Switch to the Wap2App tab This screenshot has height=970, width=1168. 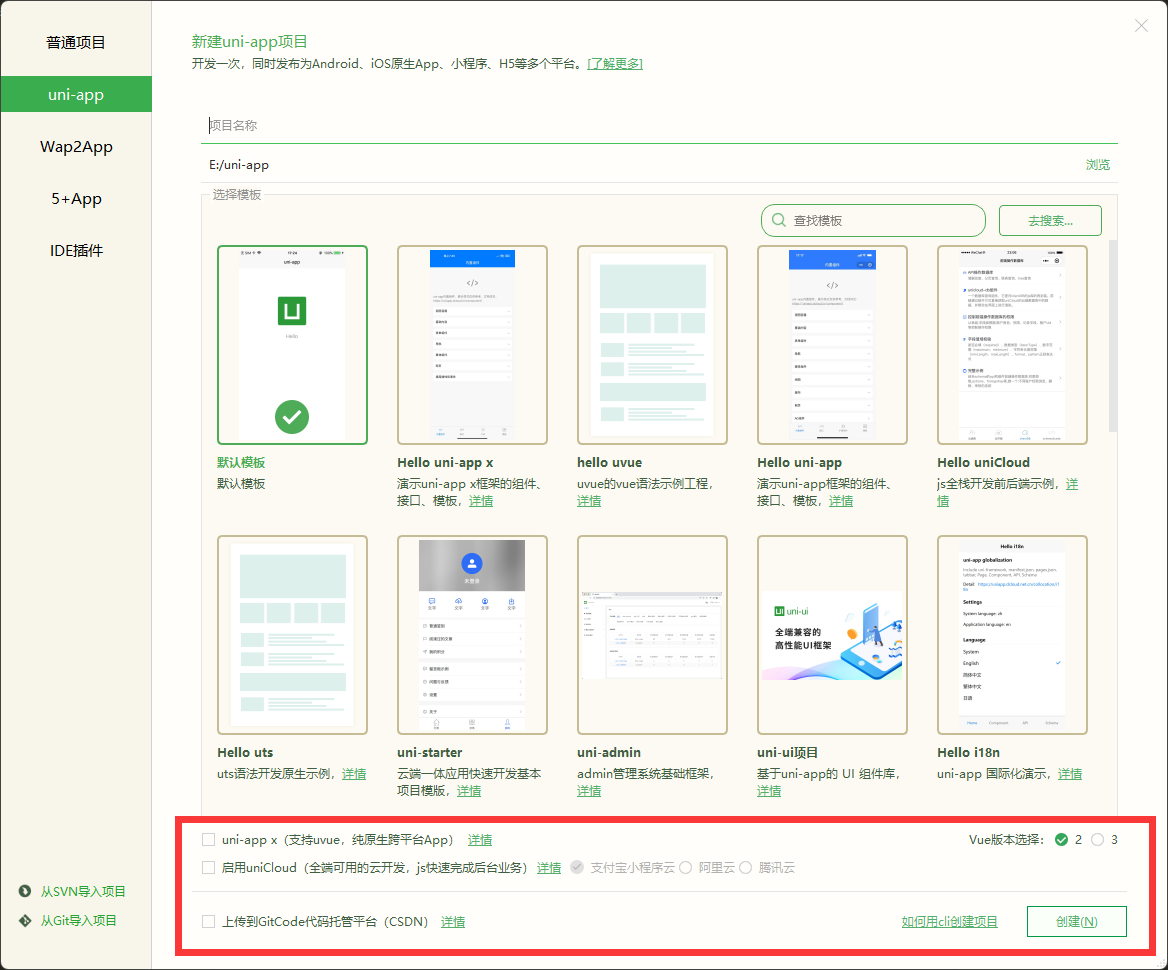(76, 146)
